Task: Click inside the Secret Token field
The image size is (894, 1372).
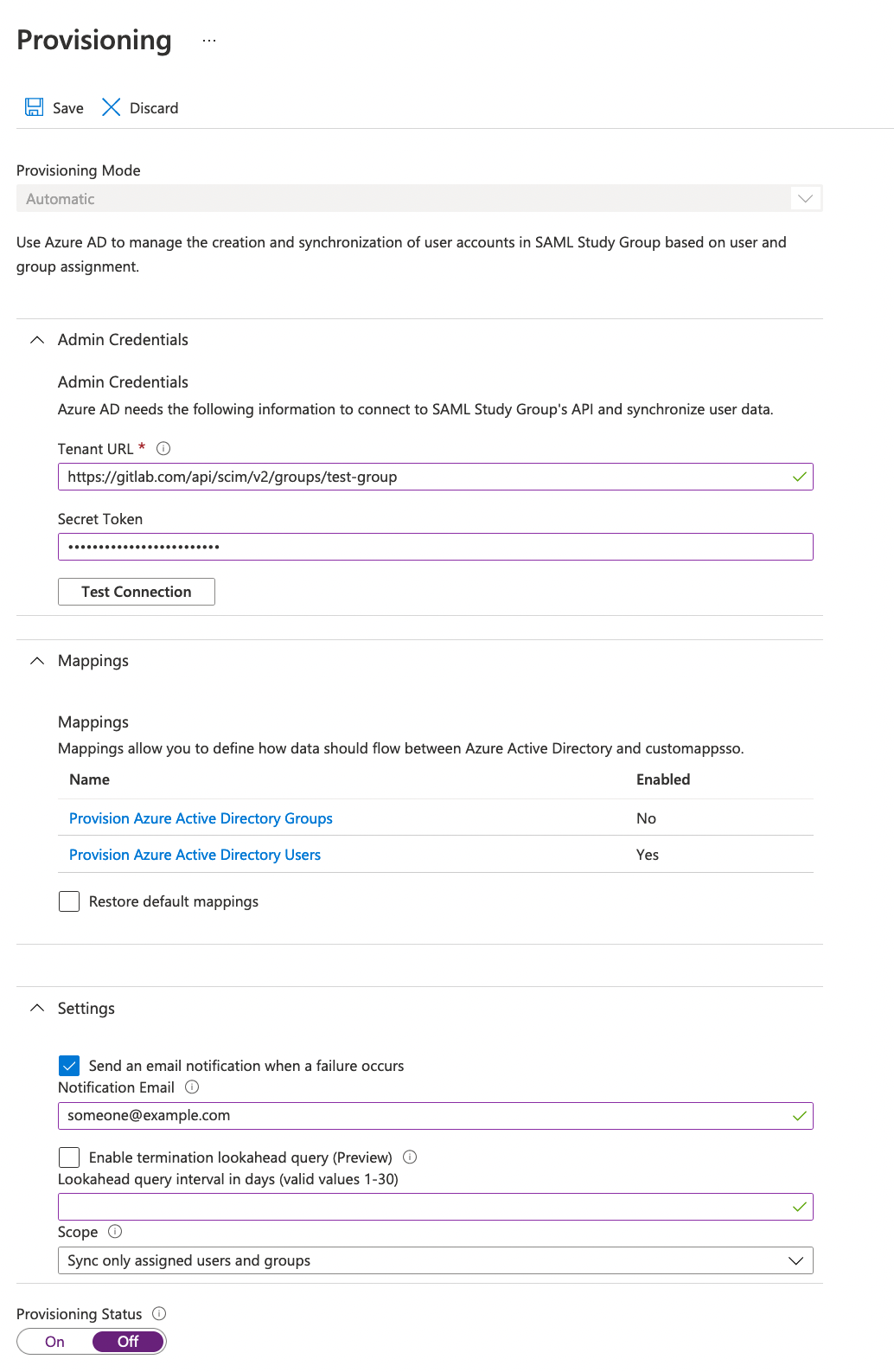Action: click(432, 547)
